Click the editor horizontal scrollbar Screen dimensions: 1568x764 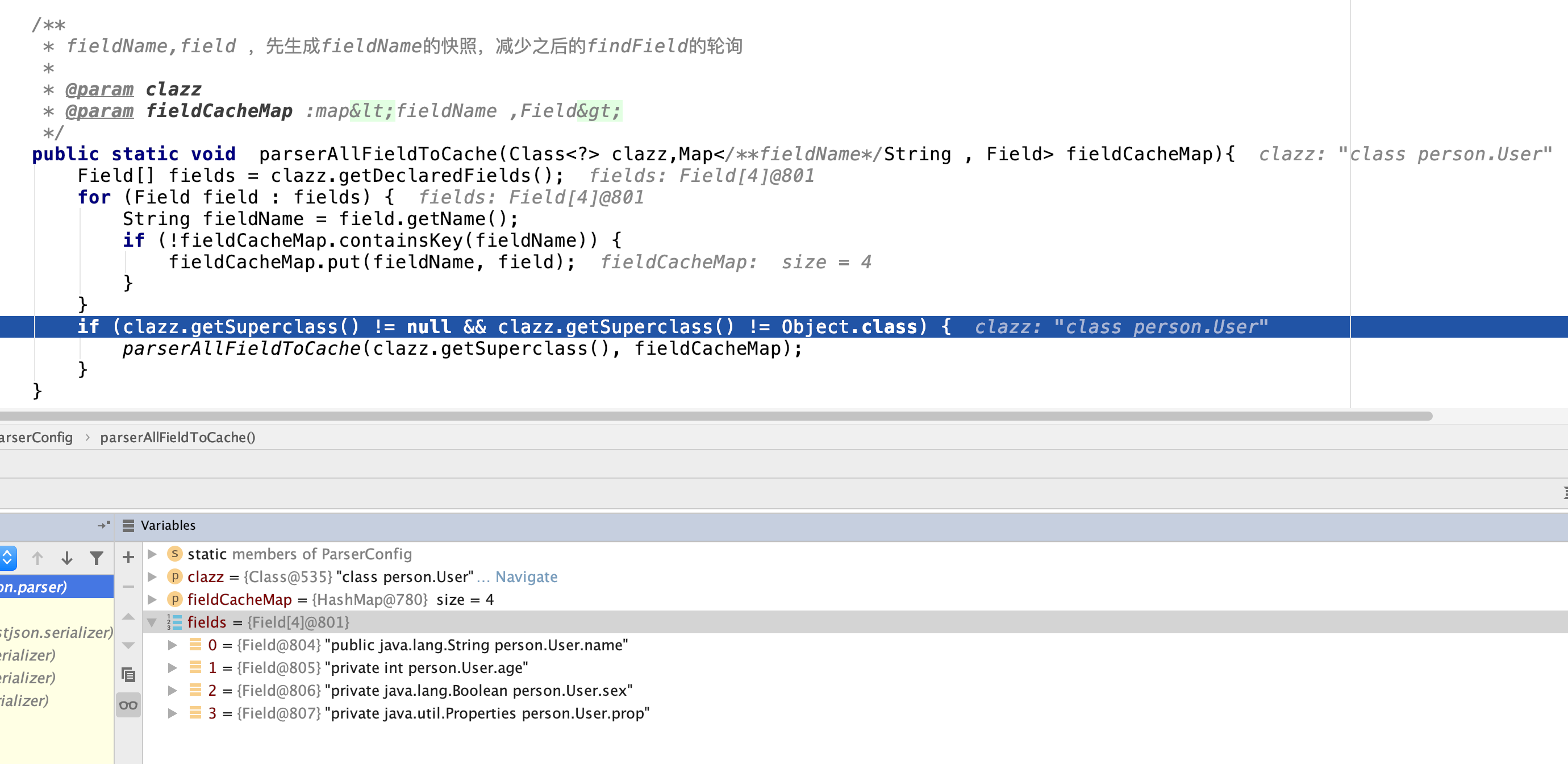tap(715, 416)
